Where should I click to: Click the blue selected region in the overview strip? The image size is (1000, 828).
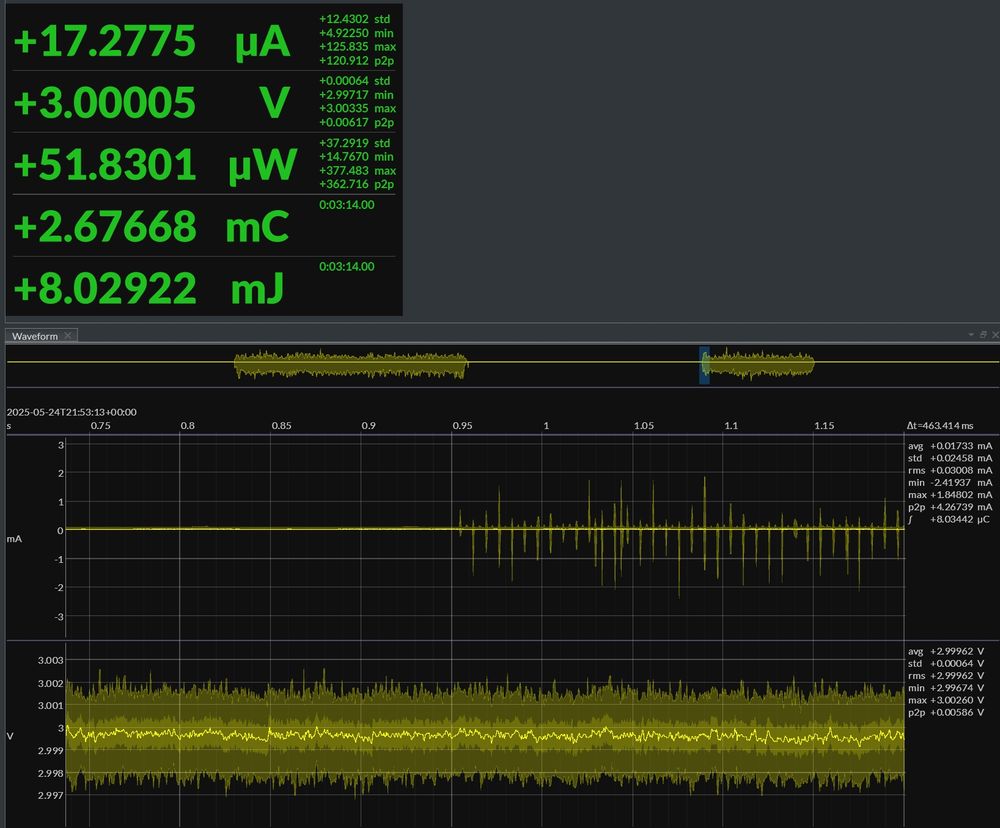pos(704,365)
